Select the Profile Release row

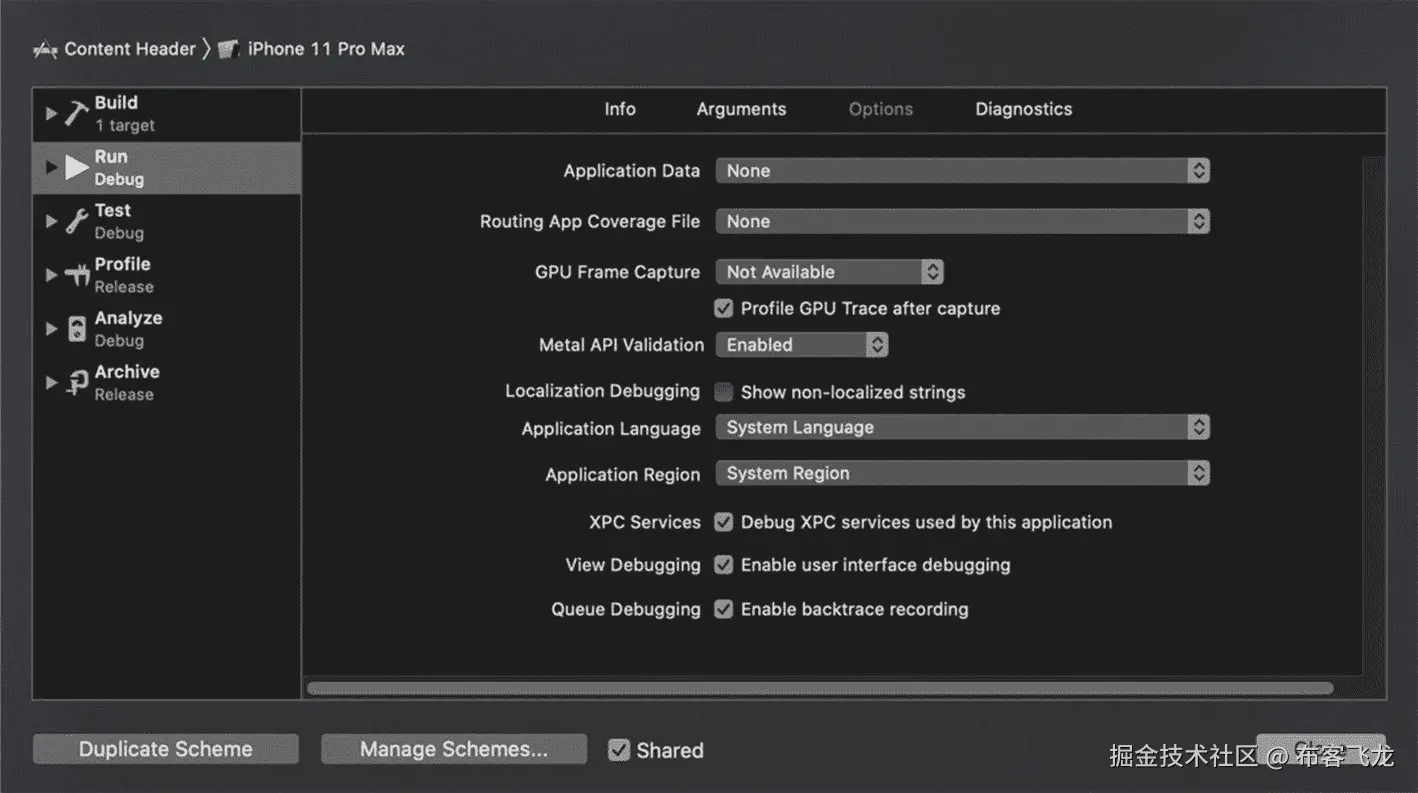tap(167, 275)
